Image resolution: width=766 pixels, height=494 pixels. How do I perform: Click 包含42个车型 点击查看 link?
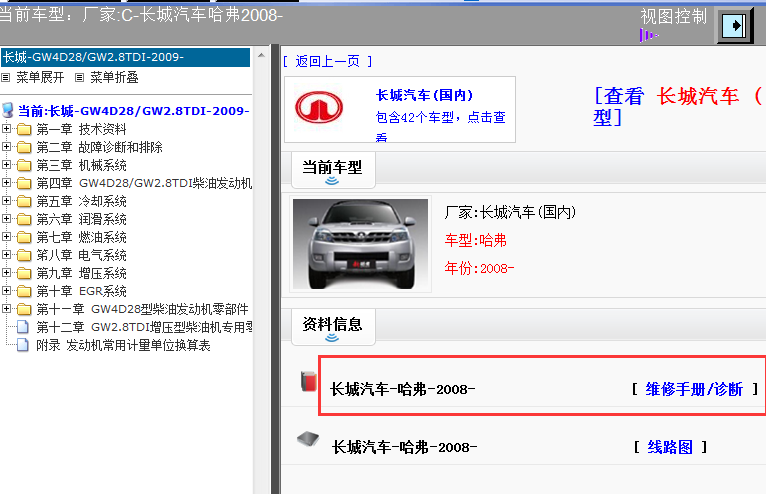click(x=440, y=126)
